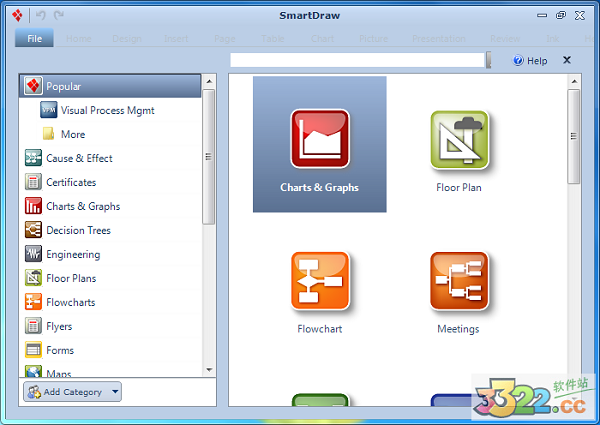Select the Visual Process Mgmt row text
Screen dimensions: 600x425
point(108,111)
